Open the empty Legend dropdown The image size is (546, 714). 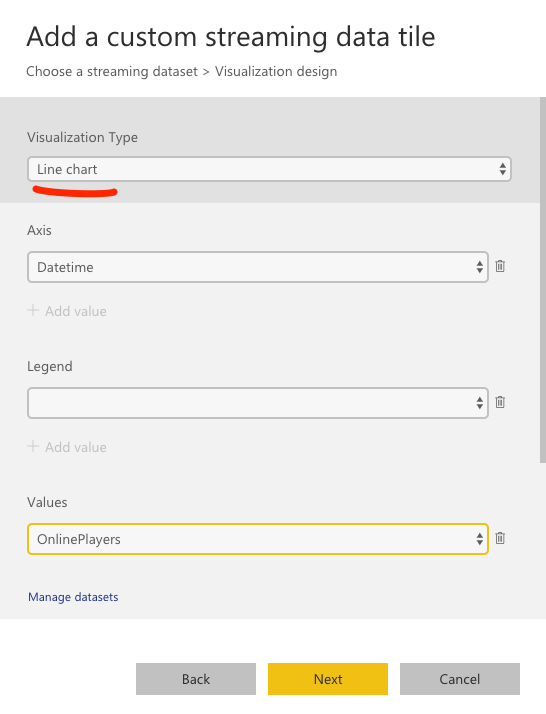click(258, 403)
